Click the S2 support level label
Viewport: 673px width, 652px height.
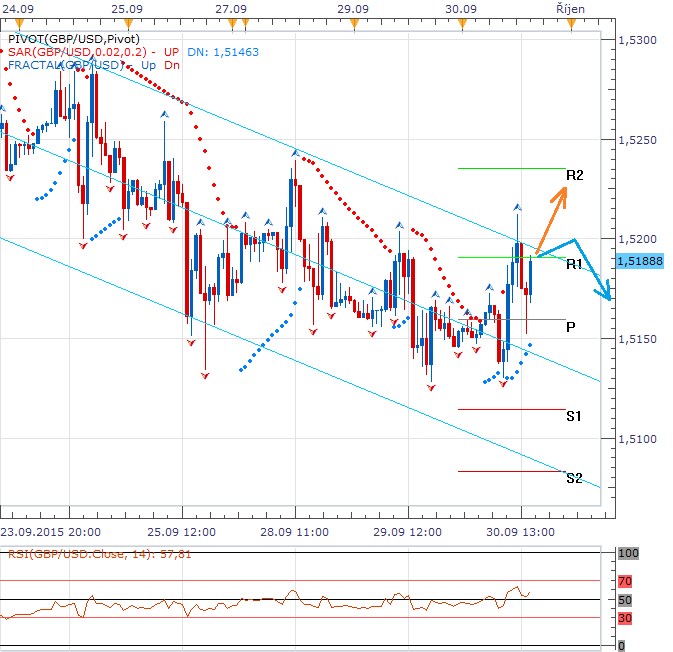pos(574,478)
